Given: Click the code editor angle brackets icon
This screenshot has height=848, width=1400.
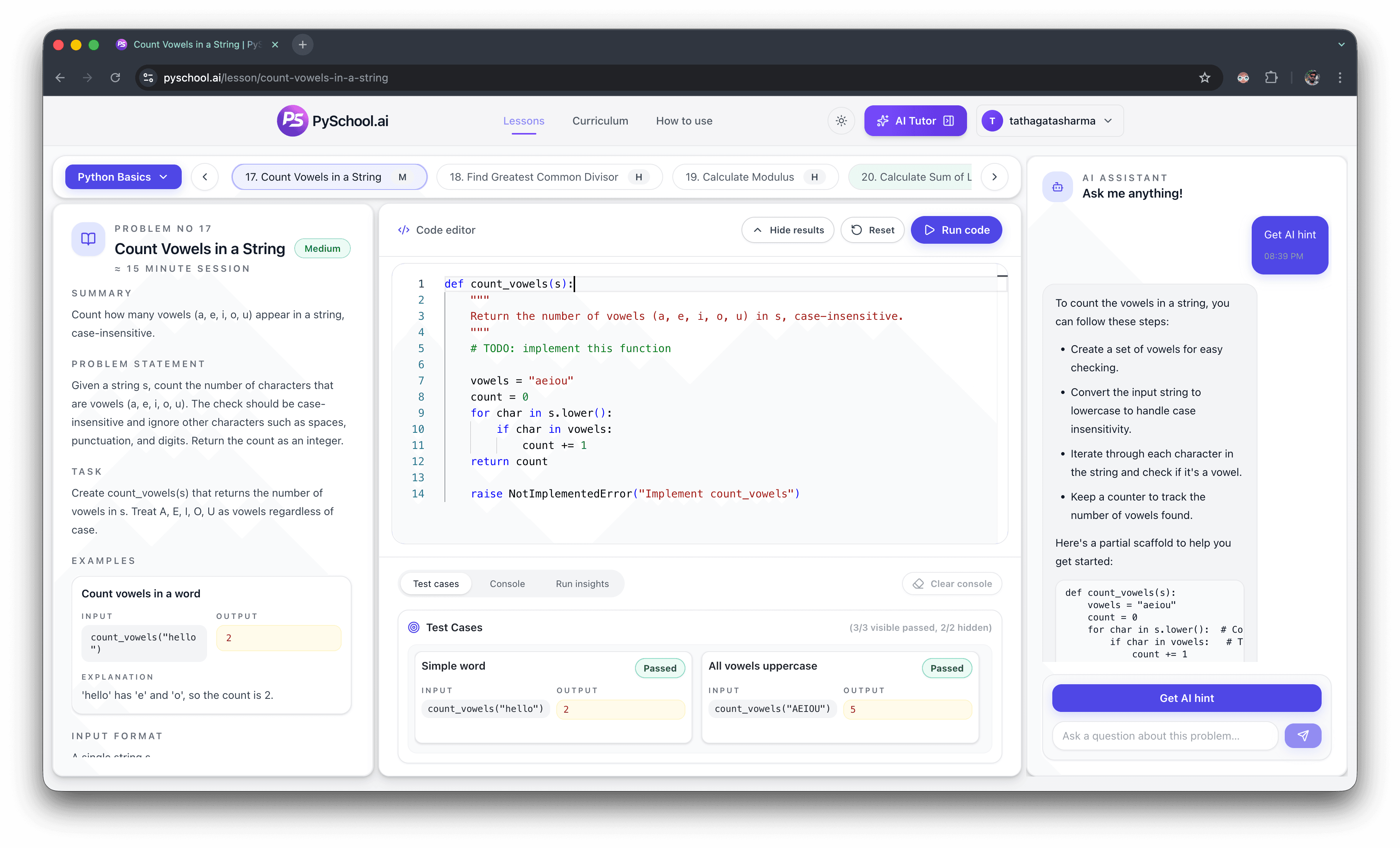Looking at the screenshot, I should click(x=403, y=229).
